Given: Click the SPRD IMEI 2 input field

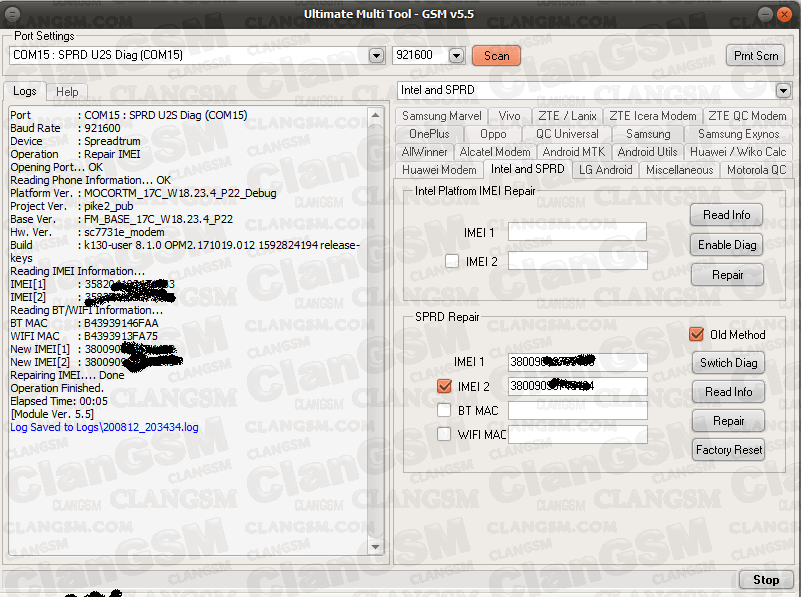Looking at the screenshot, I should click(578, 386).
